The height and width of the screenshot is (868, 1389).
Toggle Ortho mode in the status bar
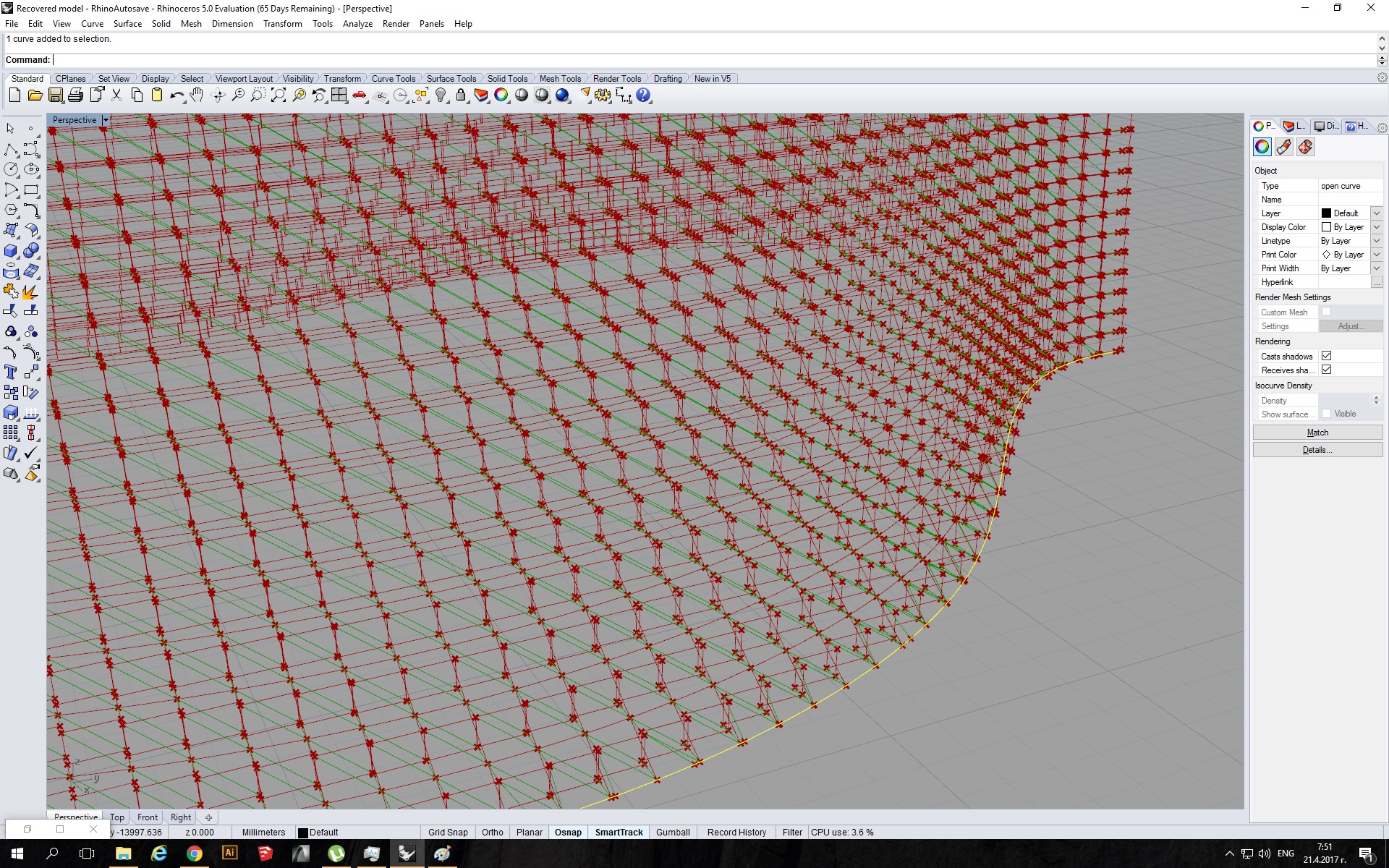click(x=493, y=833)
